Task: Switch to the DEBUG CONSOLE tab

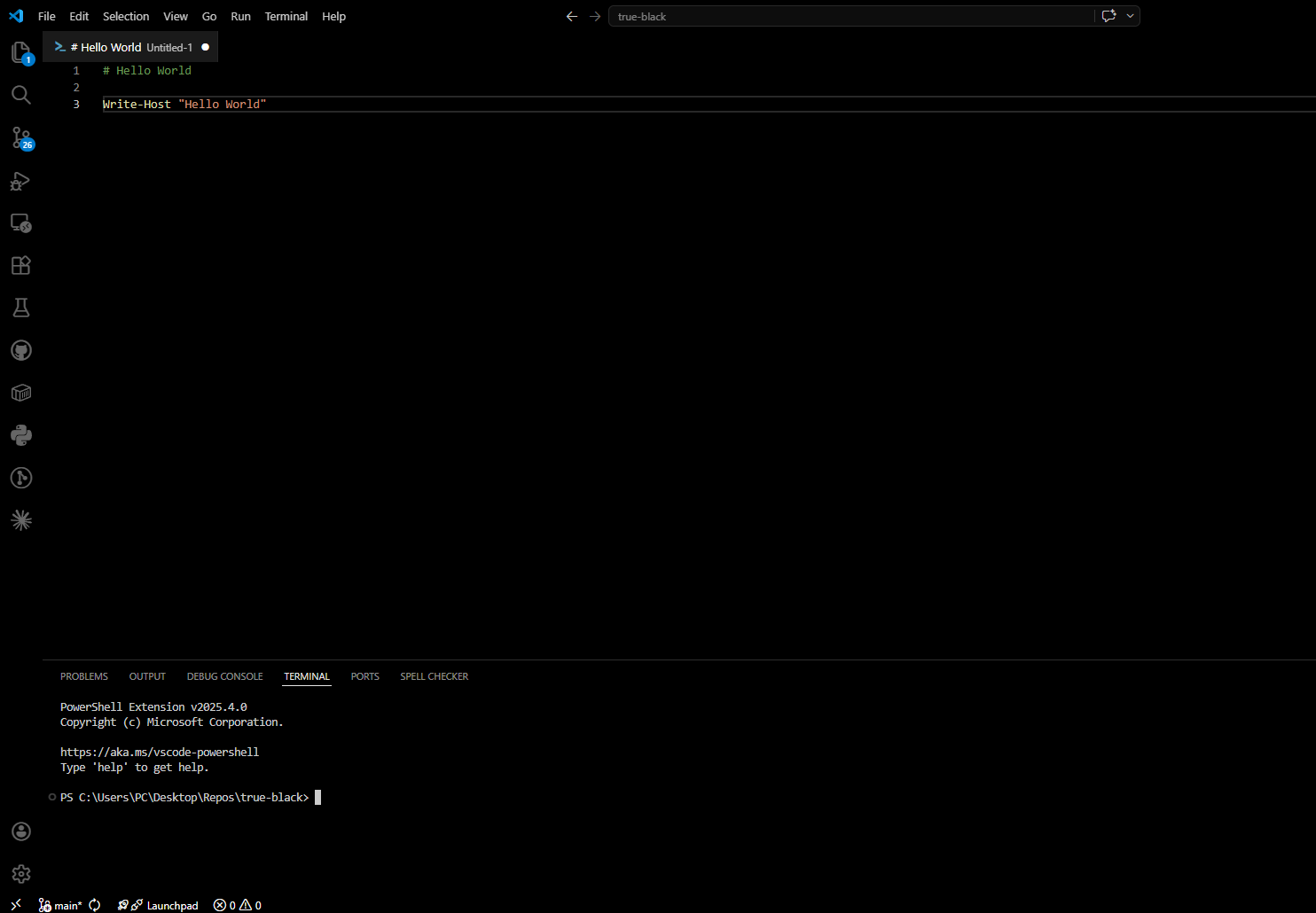Action: coord(224,676)
